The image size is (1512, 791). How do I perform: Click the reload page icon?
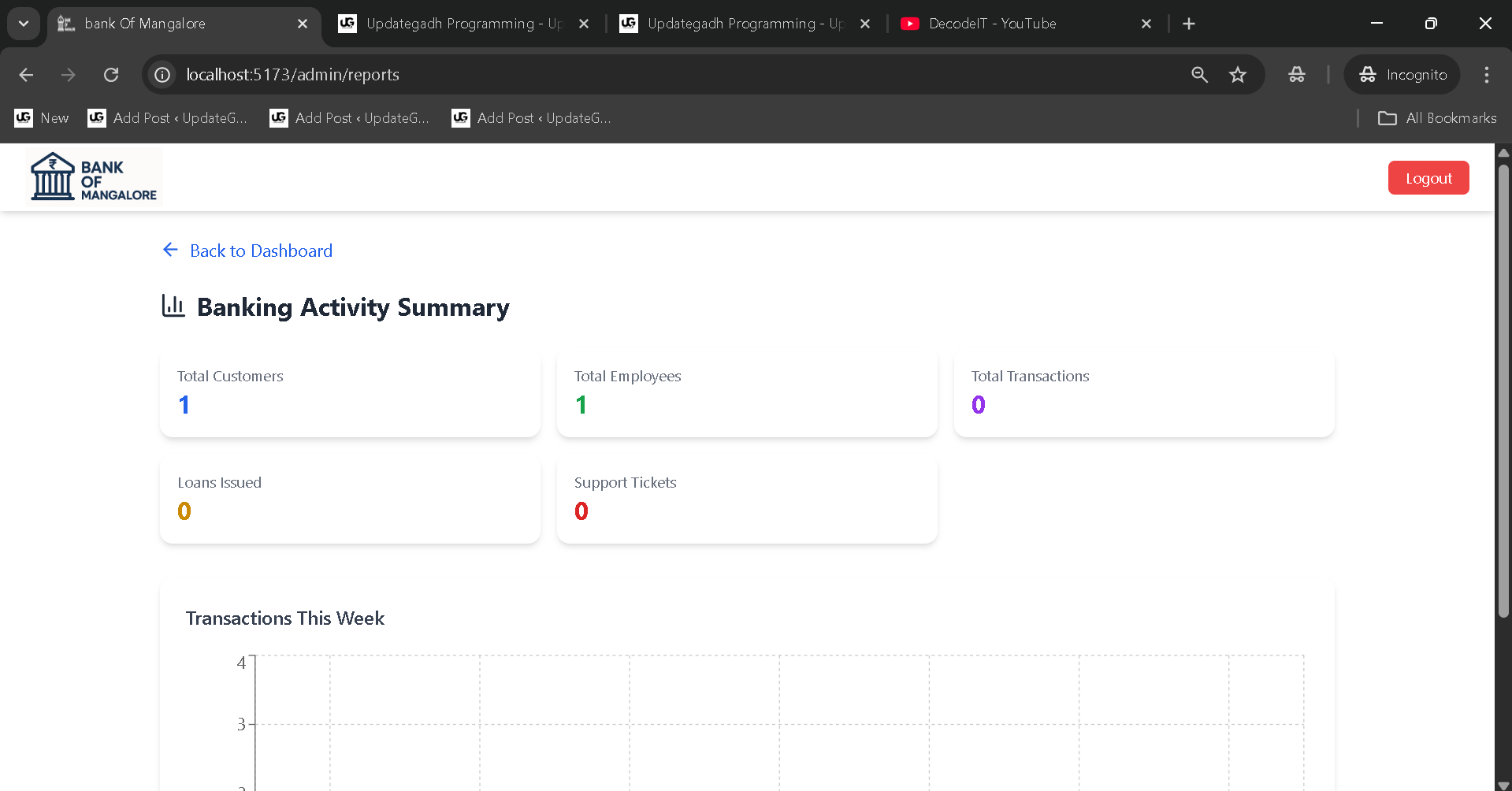click(x=111, y=75)
